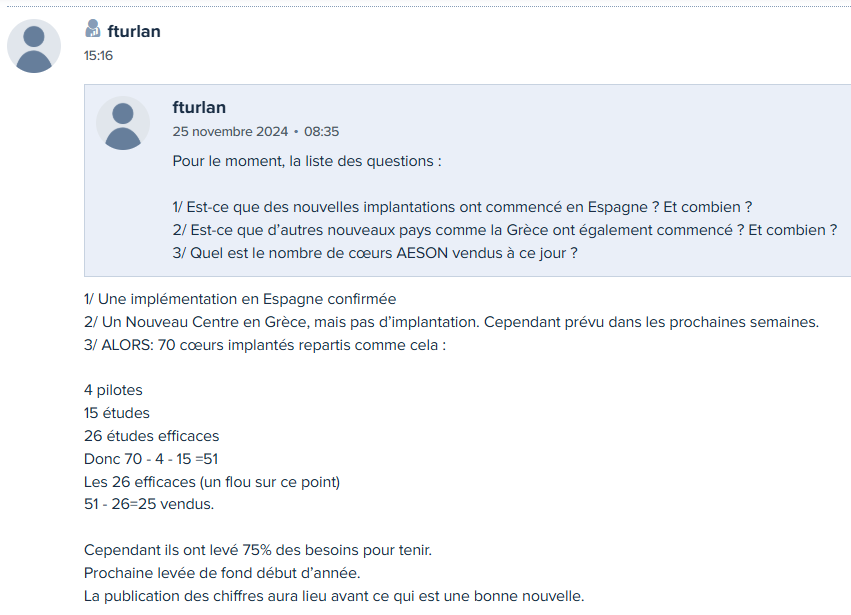Screen dimensions: 851x615
Task: Open the post author's large profile avatar
Action: pos(34,46)
